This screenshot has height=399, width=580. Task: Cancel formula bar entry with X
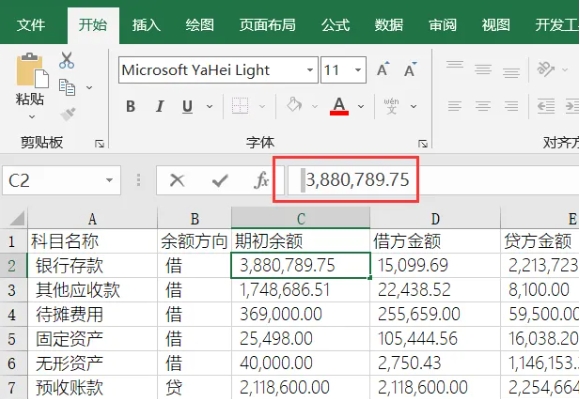click(177, 180)
